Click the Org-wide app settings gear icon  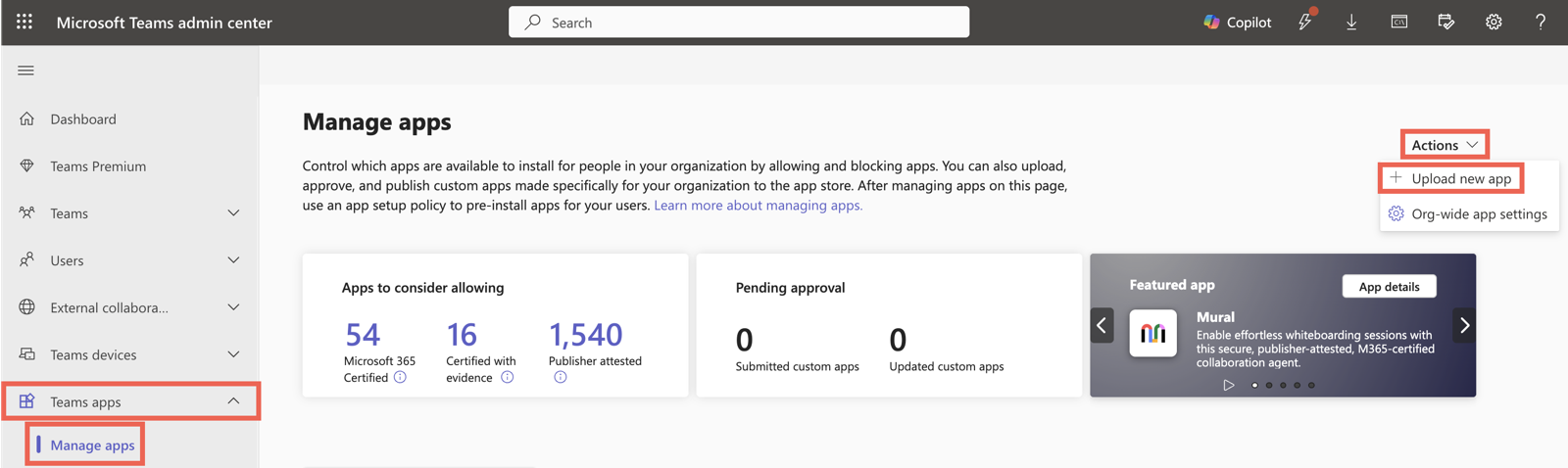tap(1396, 213)
